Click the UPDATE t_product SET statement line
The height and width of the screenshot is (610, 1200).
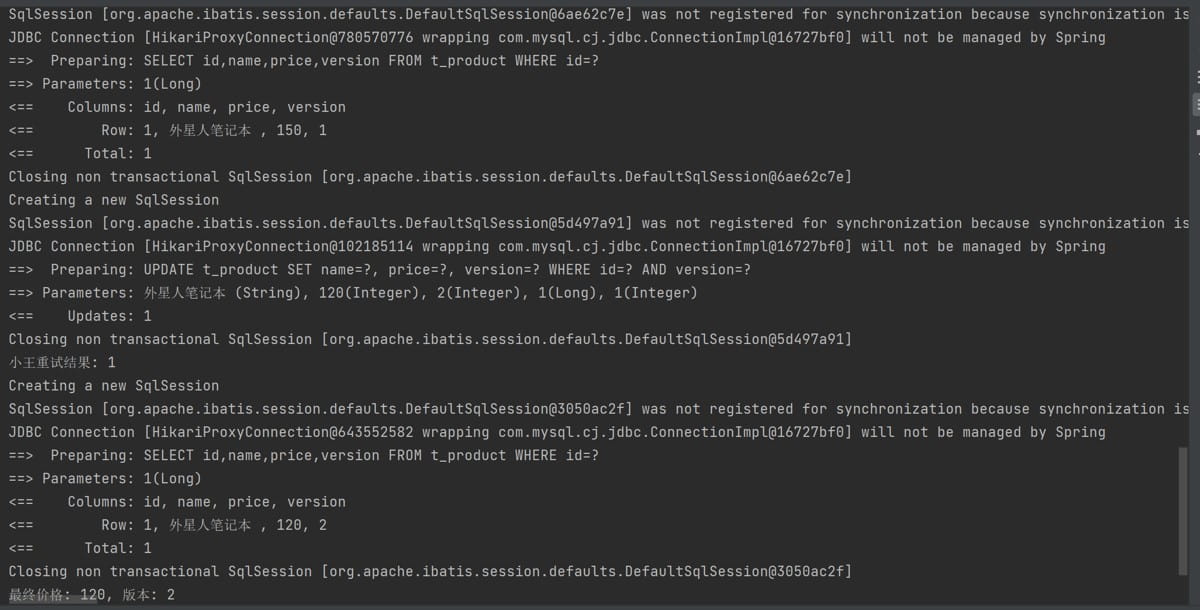[400, 269]
